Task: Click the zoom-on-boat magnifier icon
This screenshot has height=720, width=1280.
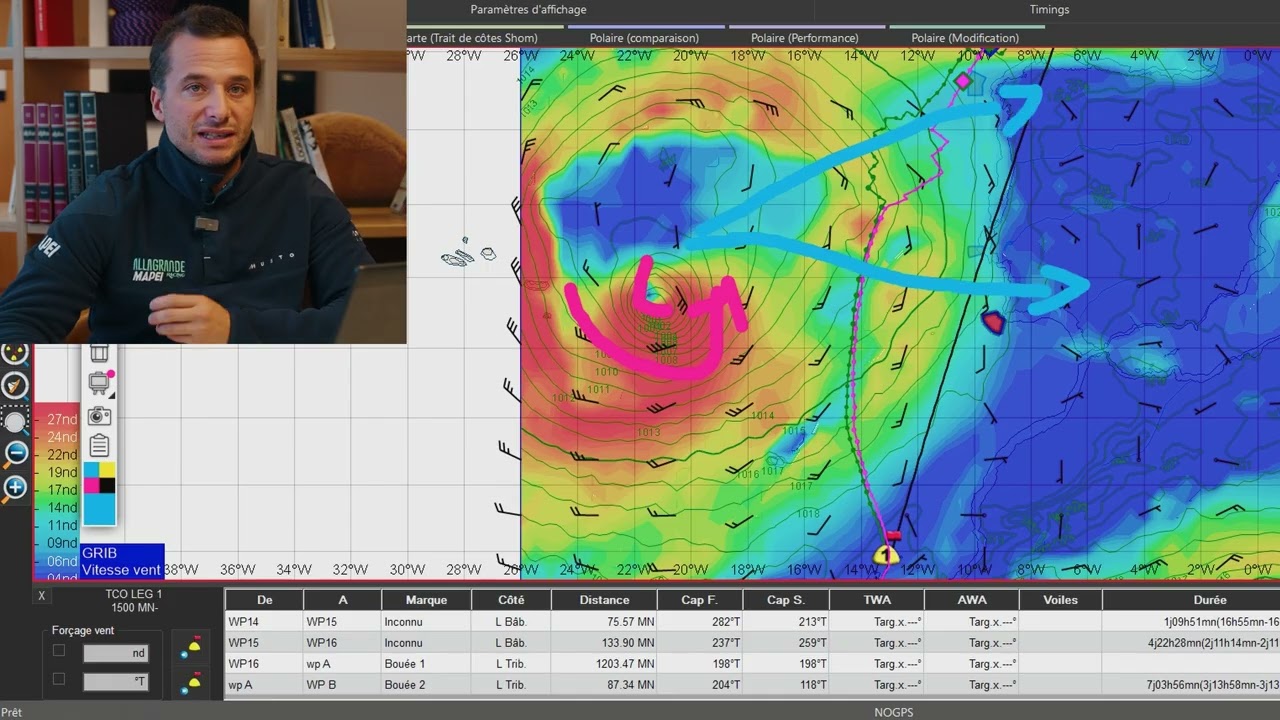Action: (x=14, y=385)
